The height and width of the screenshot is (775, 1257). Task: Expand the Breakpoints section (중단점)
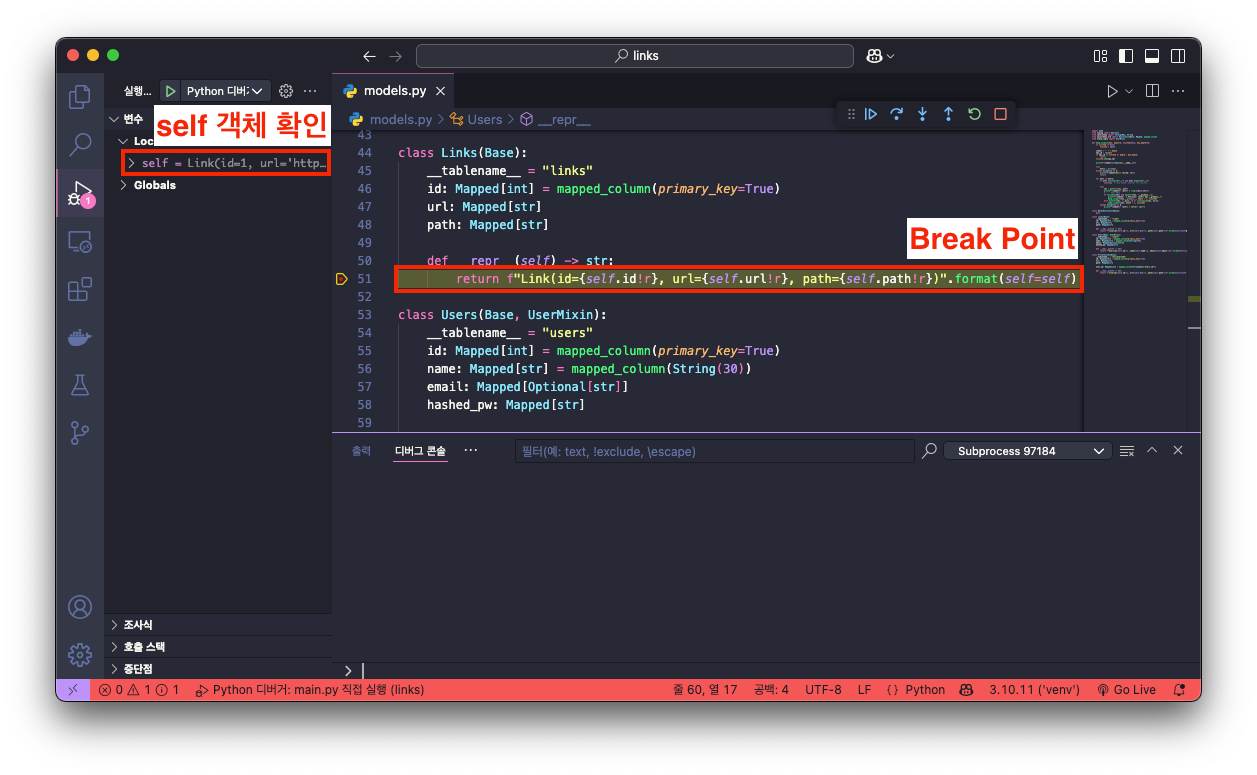click(218, 668)
